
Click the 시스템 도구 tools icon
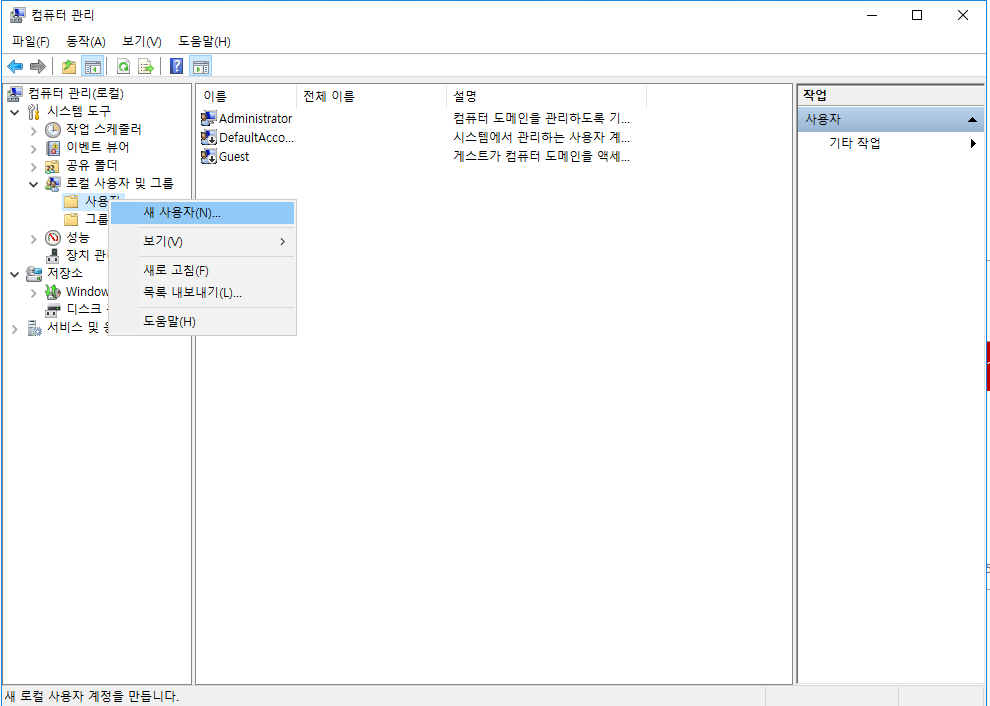point(34,112)
